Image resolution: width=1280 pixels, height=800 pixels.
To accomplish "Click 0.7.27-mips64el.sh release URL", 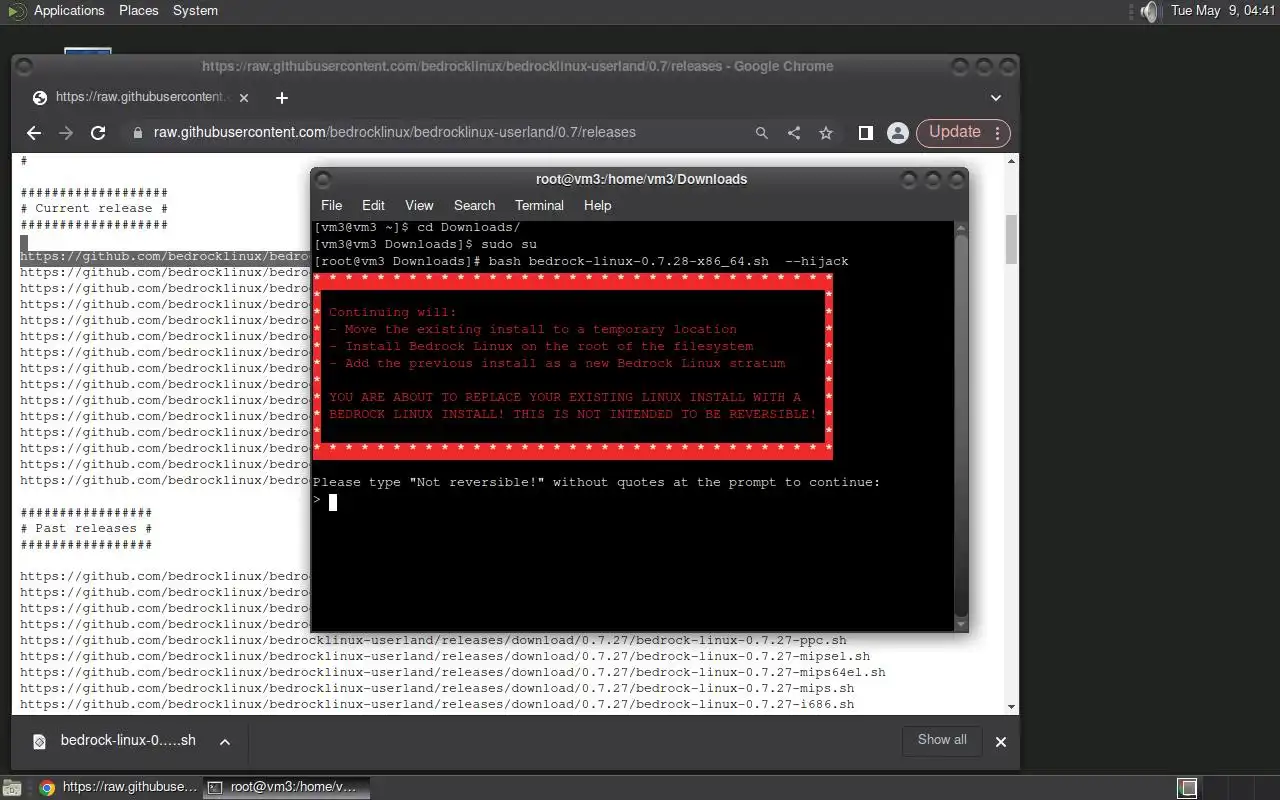I will click(453, 672).
